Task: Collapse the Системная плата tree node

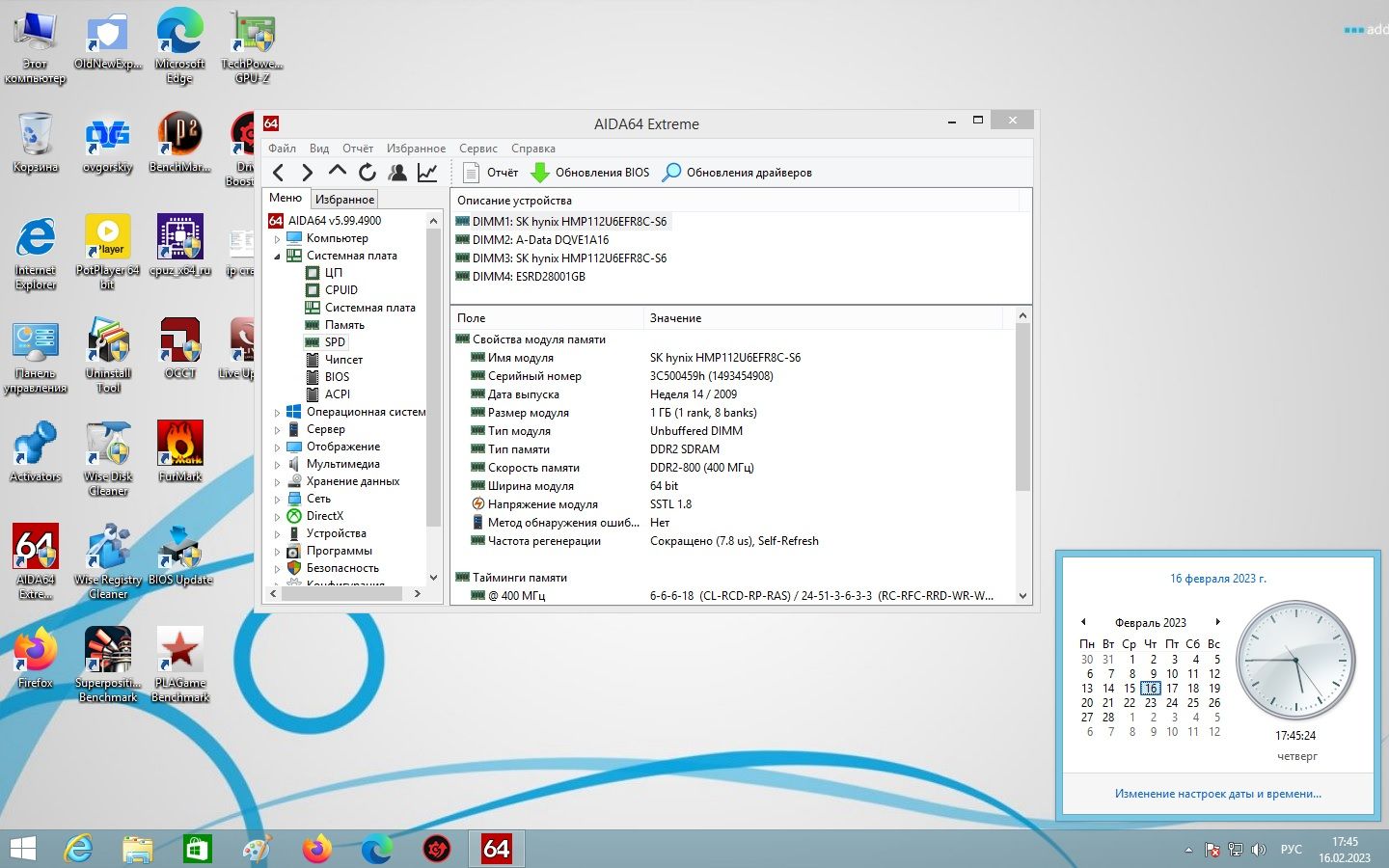Action: (277, 256)
